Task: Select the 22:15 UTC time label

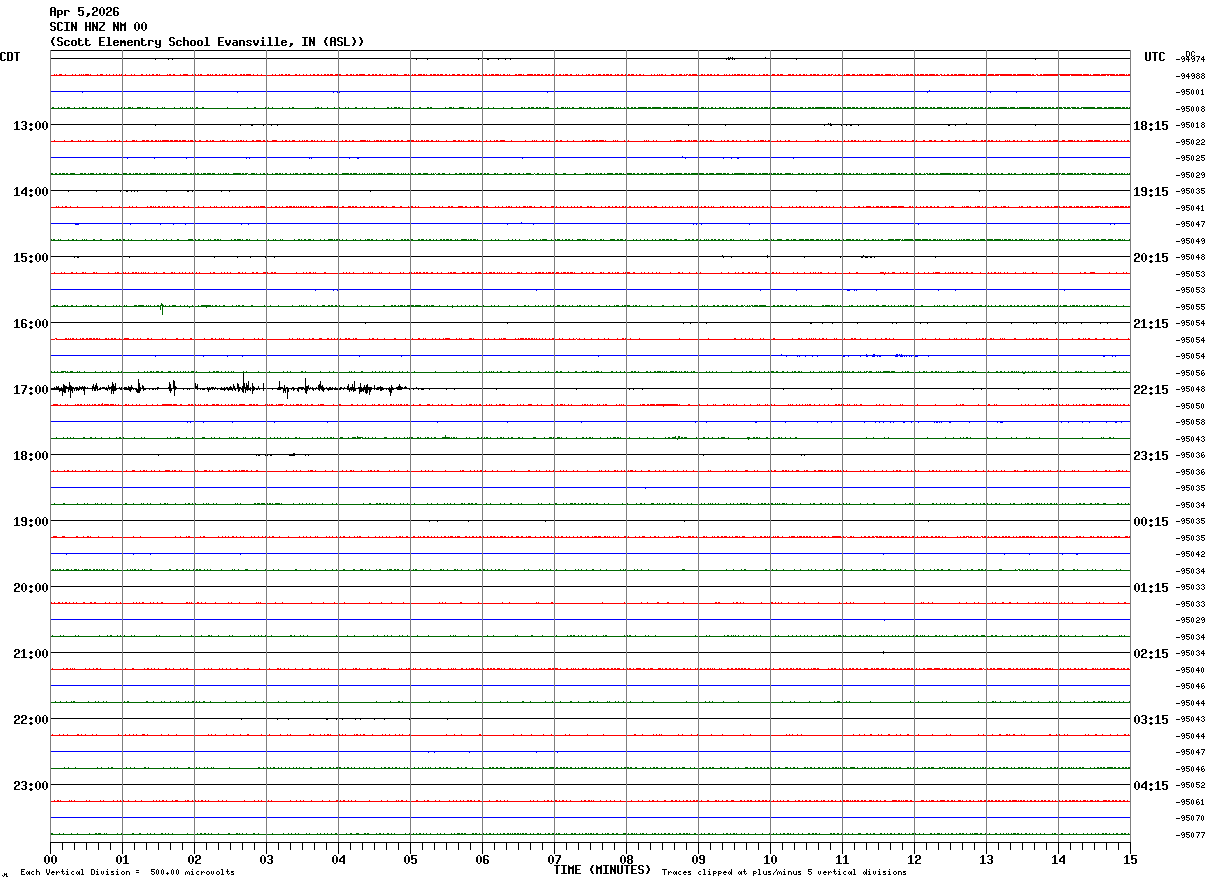Action: coord(1152,389)
